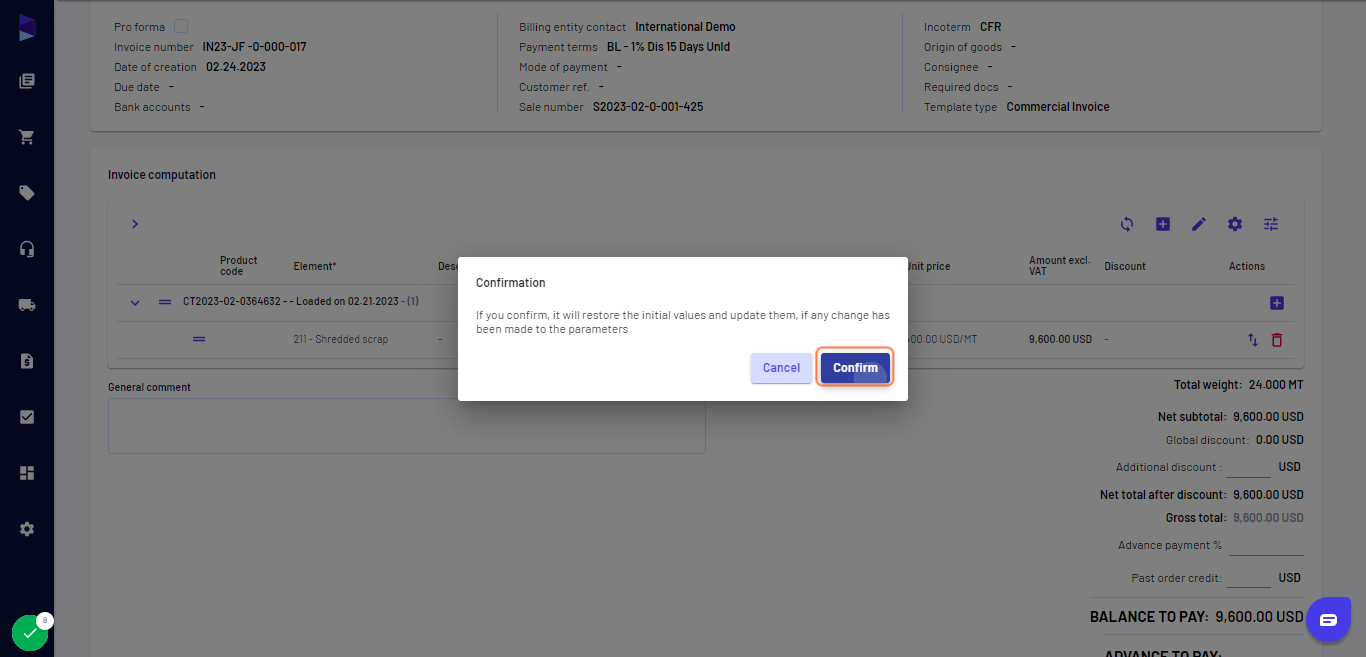Click the 211 - Shredded scrap element cell
This screenshot has height=657, width=1366.
click(x=341, y=339)
